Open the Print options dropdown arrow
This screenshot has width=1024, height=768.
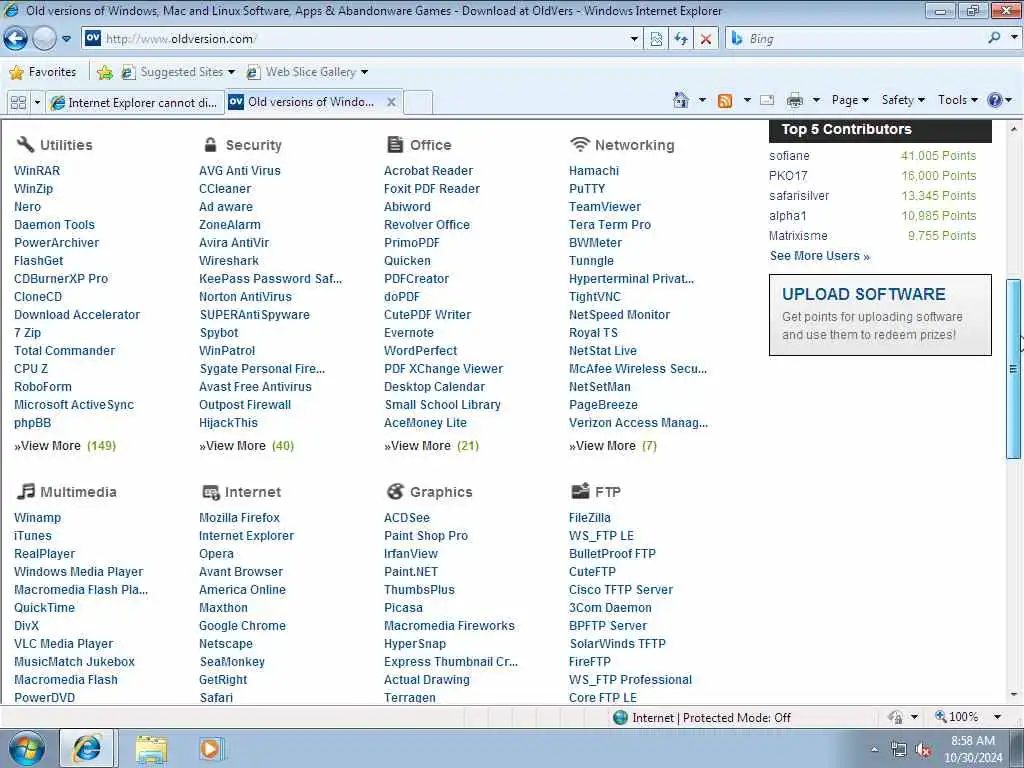click(816, 100)
